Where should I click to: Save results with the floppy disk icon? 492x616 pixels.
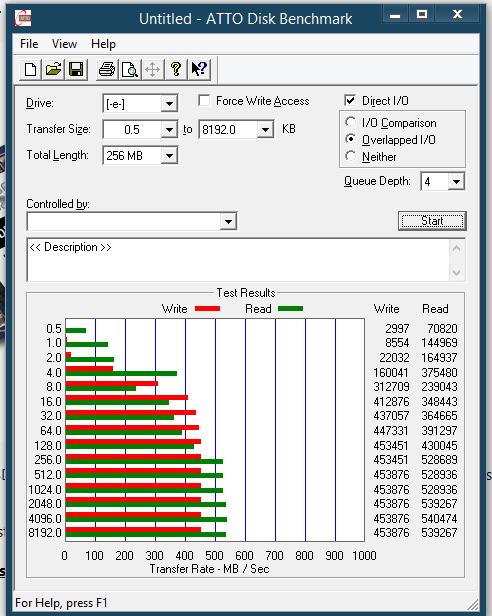(76, 70)
